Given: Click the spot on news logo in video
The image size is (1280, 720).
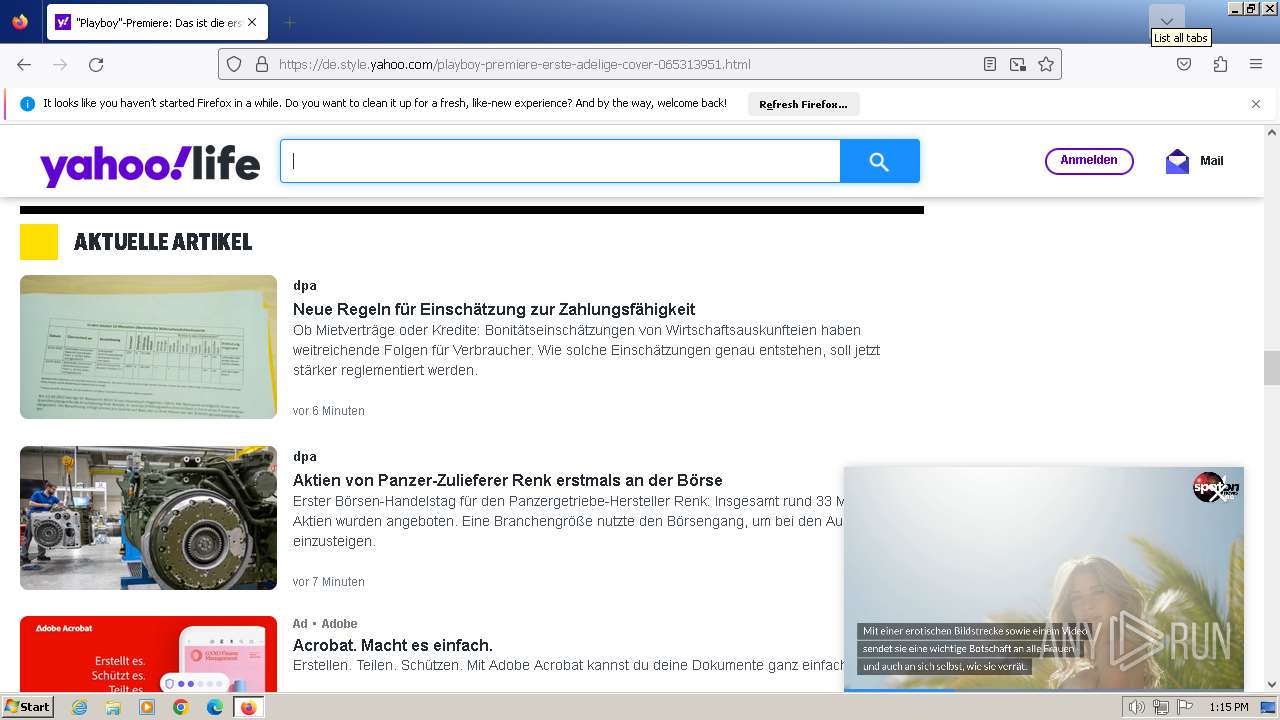Looking at the screenshot, I should click(1214, 487).
